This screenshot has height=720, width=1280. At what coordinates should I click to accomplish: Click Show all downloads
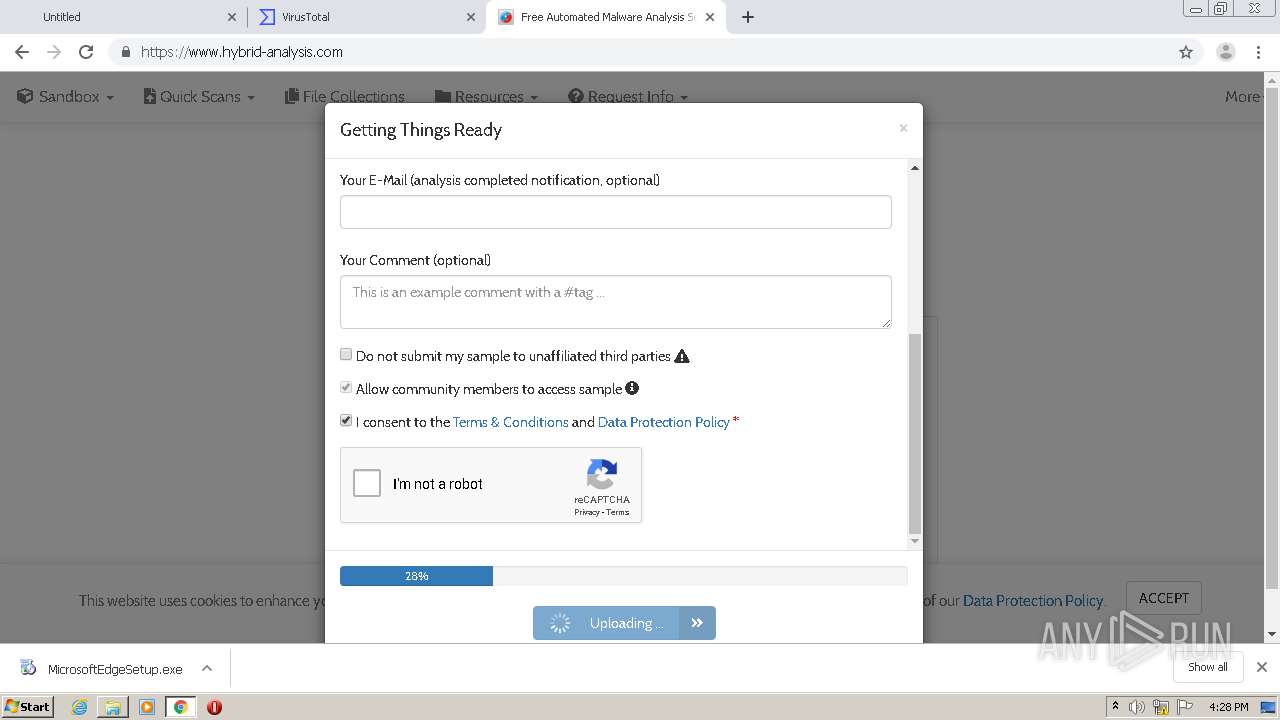click(x=1208, y=667)
